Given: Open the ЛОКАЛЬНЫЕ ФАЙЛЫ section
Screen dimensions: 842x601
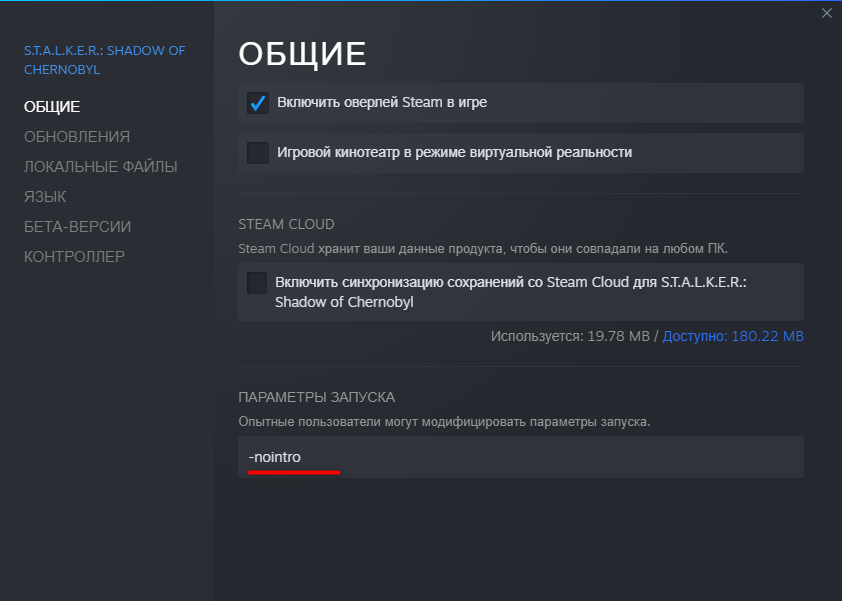Looking at the screenshot, I should [x=100, y=167].
